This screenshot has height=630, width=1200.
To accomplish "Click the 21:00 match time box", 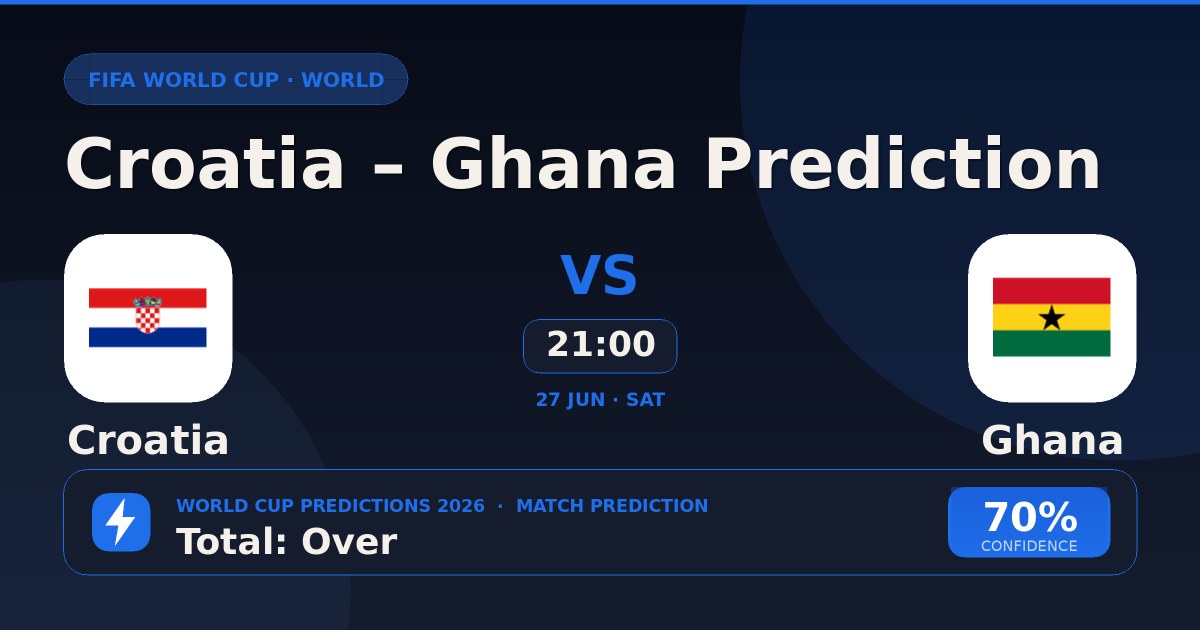I will (600, 346).
